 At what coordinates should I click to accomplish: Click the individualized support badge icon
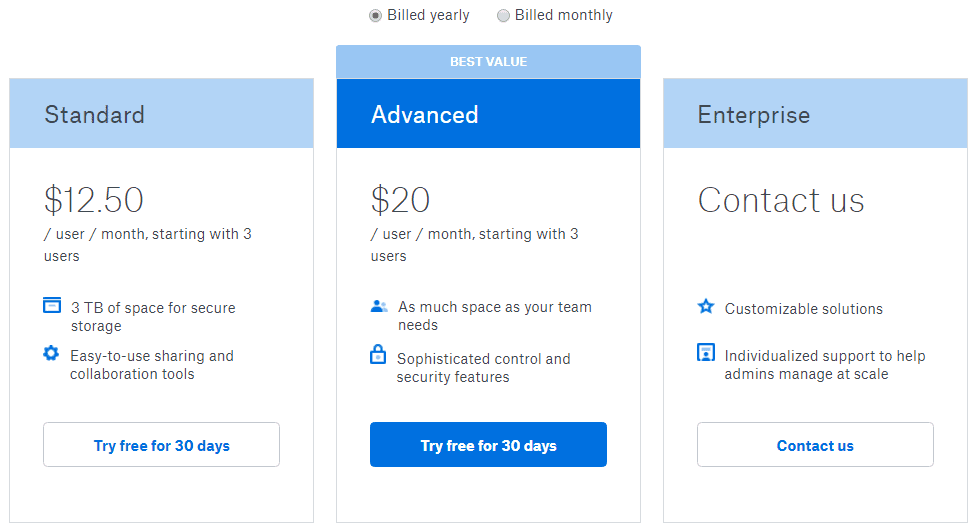(706, 353)
